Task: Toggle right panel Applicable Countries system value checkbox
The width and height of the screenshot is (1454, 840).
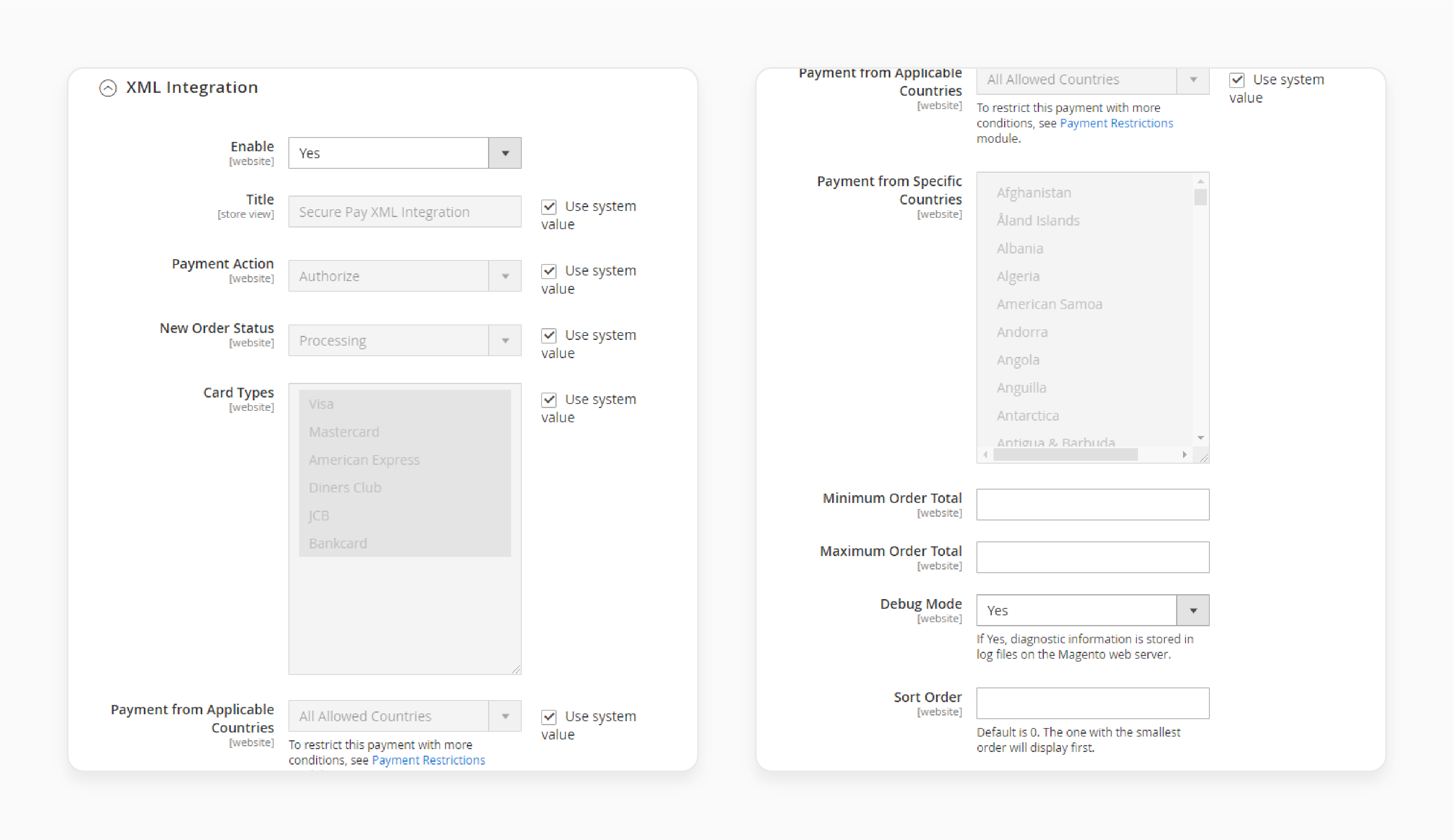Action: click(x=1237, y=79)
